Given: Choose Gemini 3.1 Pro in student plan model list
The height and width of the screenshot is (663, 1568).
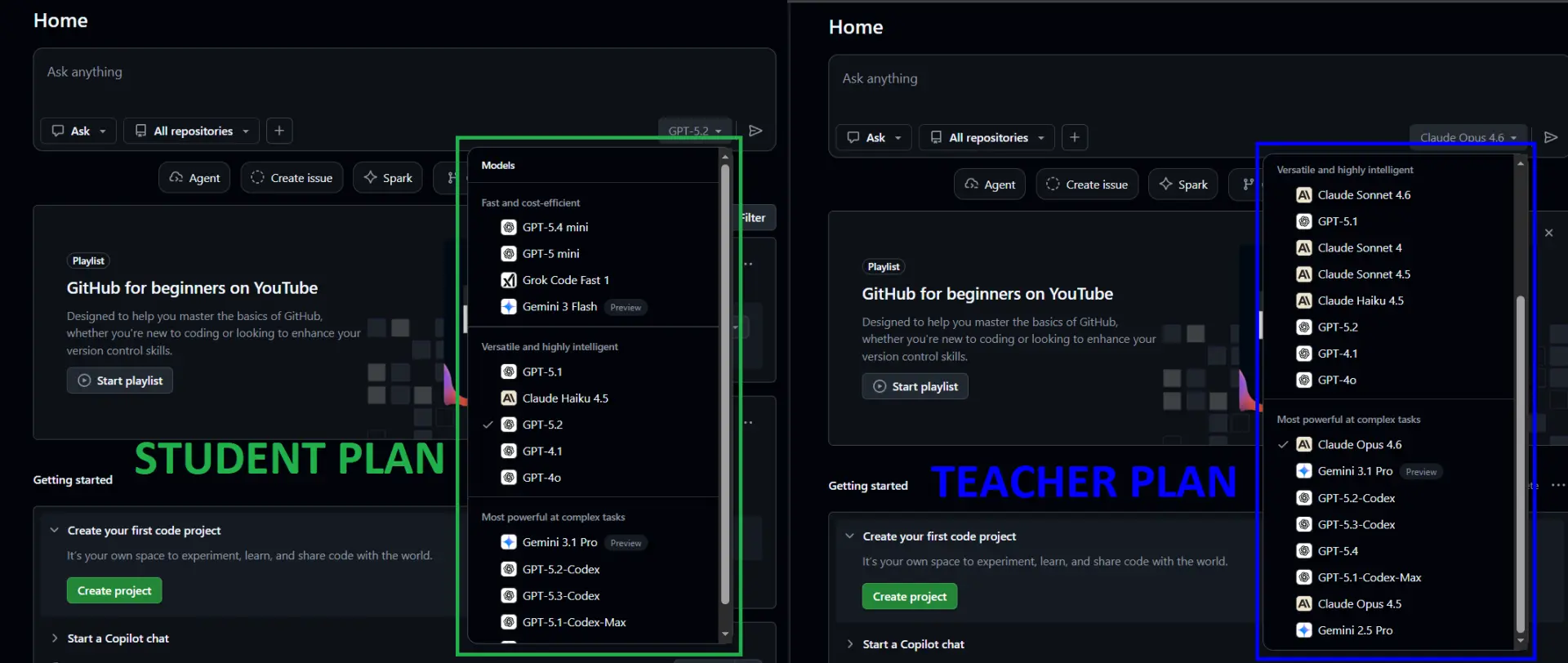Looking at the screenshot, I should click(x=595, y=542).
